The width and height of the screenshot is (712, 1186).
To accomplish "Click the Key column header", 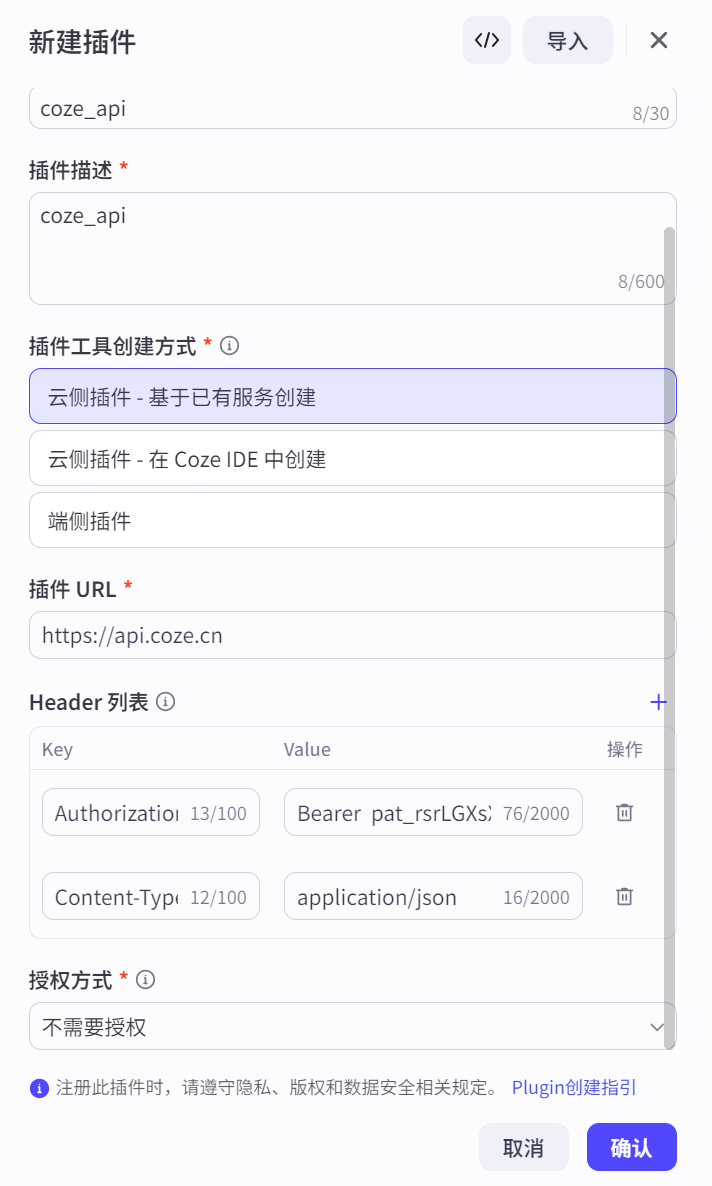I will click(58, 750).
